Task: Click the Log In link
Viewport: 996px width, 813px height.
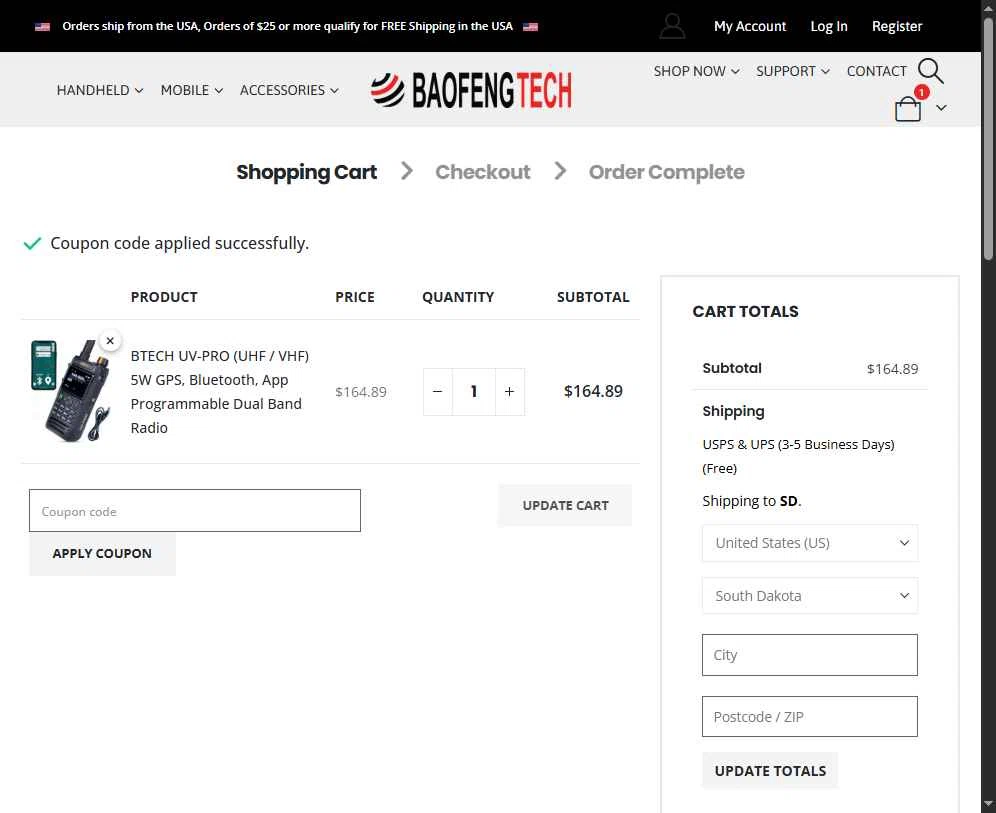Action: click(x=828, y=26)
